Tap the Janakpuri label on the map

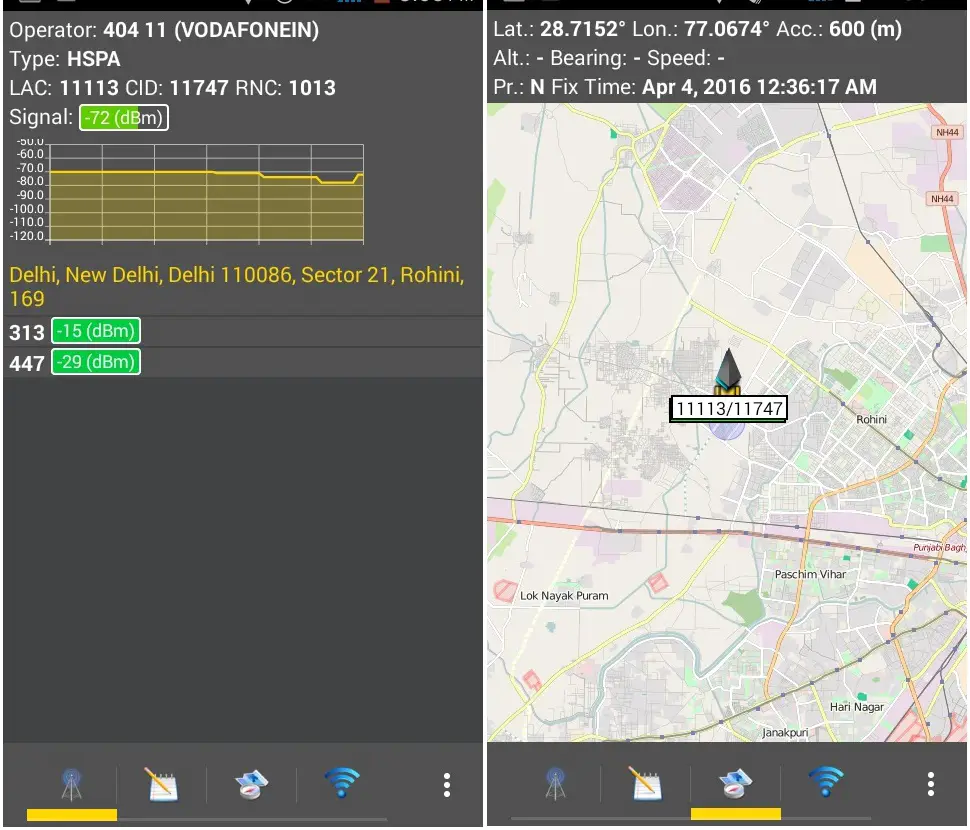[x=785, y=733]
